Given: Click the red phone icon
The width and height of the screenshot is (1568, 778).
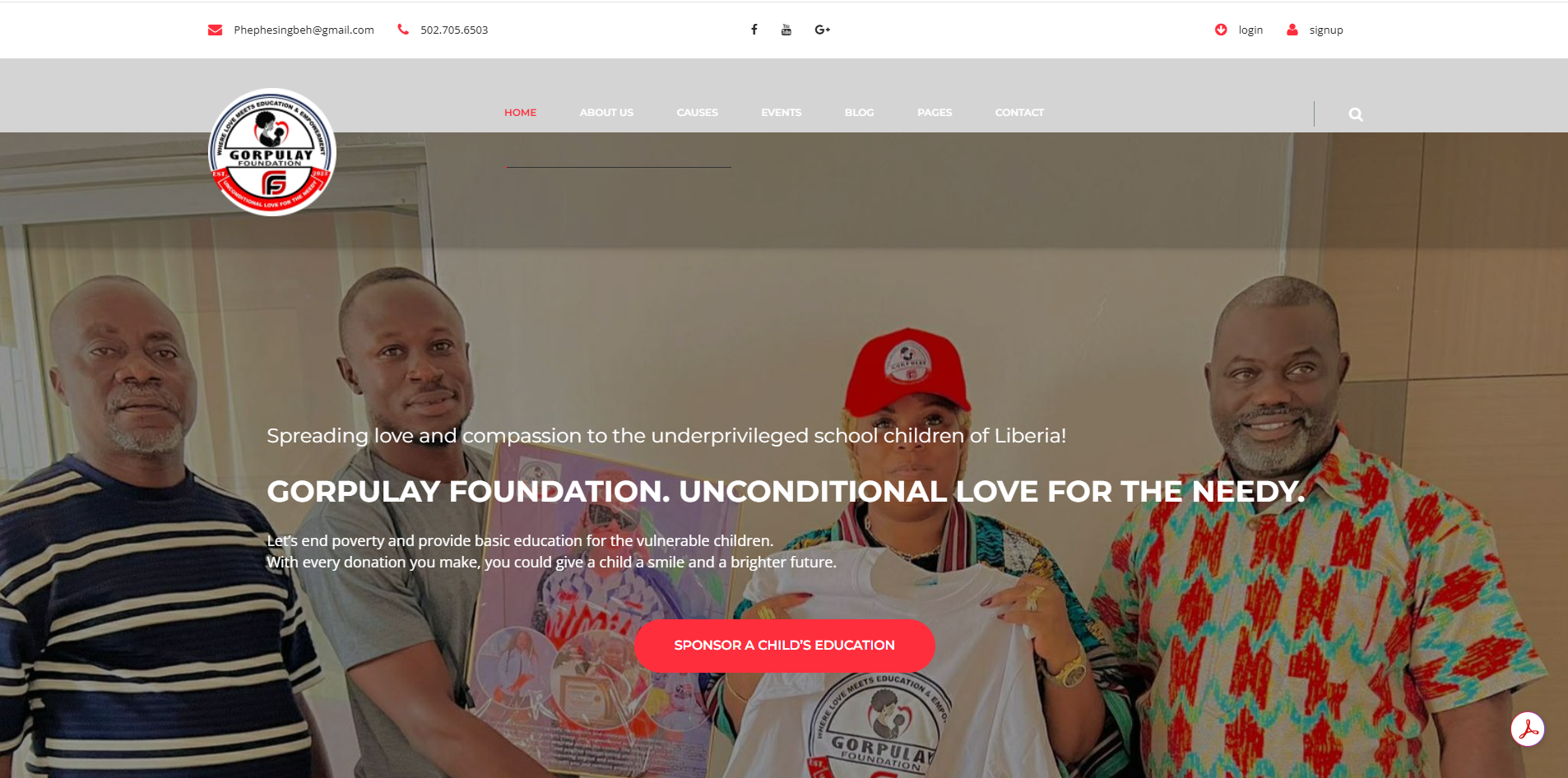Looking at the screenshot, I should [403, 29].
